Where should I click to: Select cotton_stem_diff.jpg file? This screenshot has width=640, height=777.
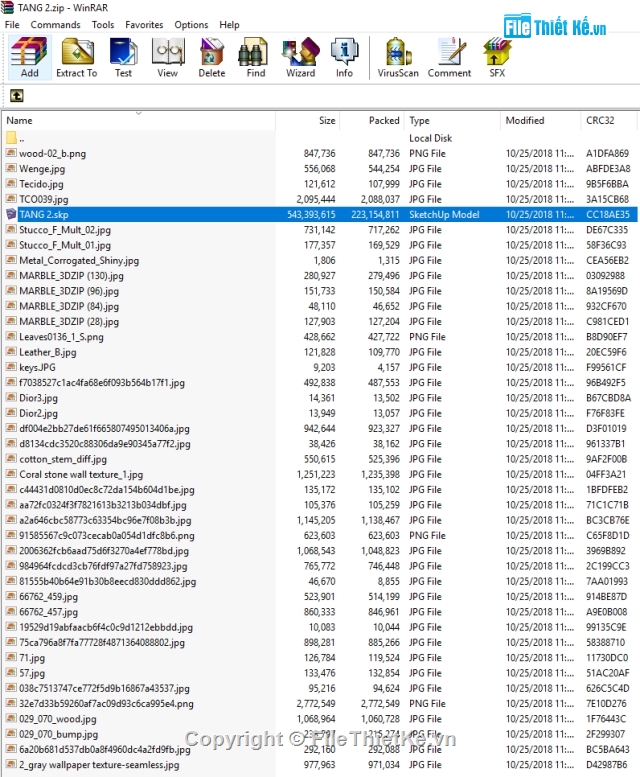tap(63, 459)
